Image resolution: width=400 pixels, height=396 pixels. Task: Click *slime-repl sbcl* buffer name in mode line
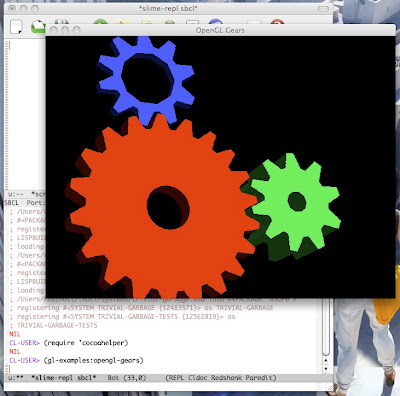pyautogui.click(x=64, y=378)
